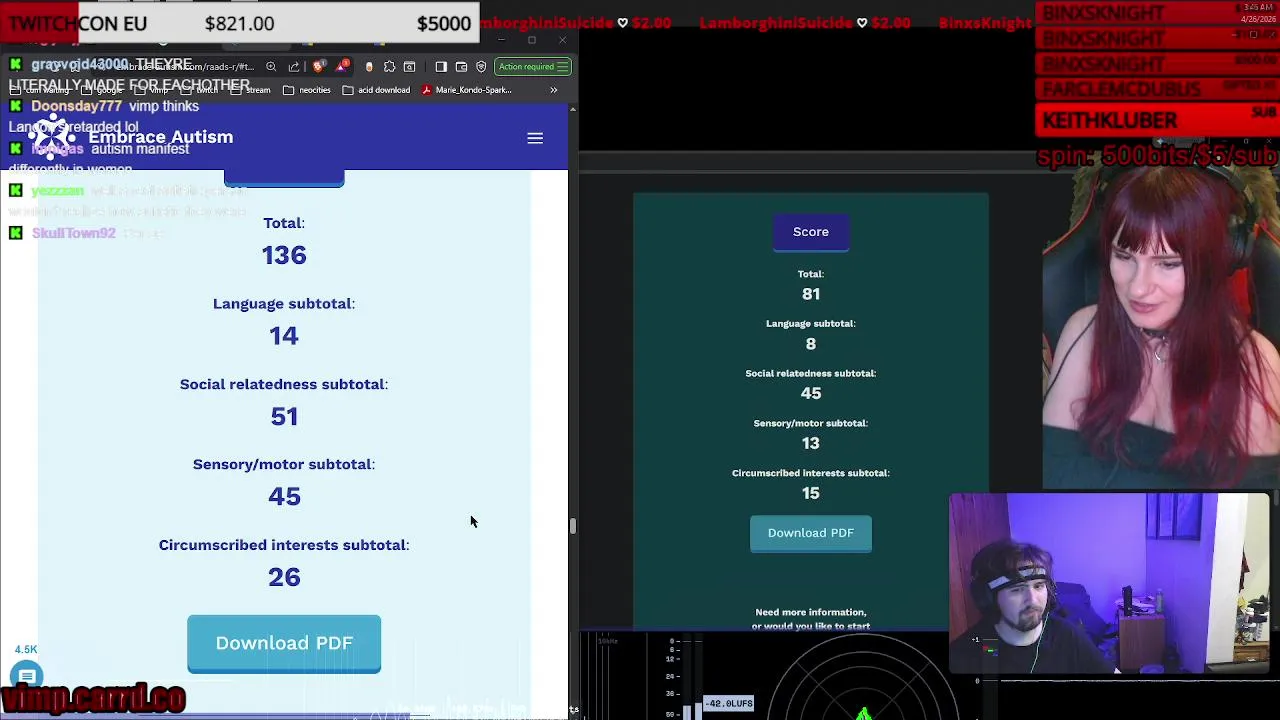This screenshot has width=1280, height=720.
Task: Click the 'Social relatedness subtotal:' label on left
Action: coord(284,384)
